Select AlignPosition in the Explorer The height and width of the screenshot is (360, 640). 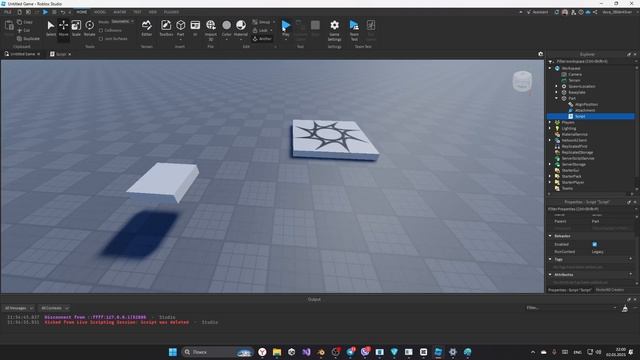click(x=586, y=104)
